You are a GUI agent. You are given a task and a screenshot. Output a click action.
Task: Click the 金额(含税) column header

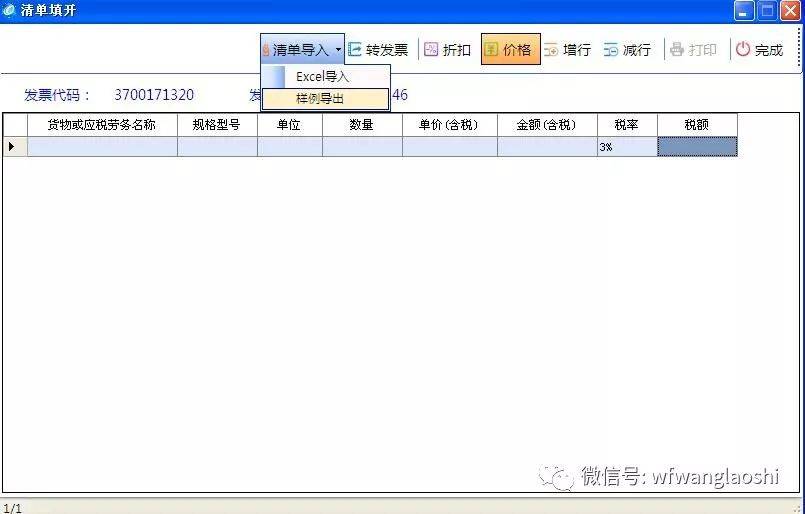coord(547,125)
